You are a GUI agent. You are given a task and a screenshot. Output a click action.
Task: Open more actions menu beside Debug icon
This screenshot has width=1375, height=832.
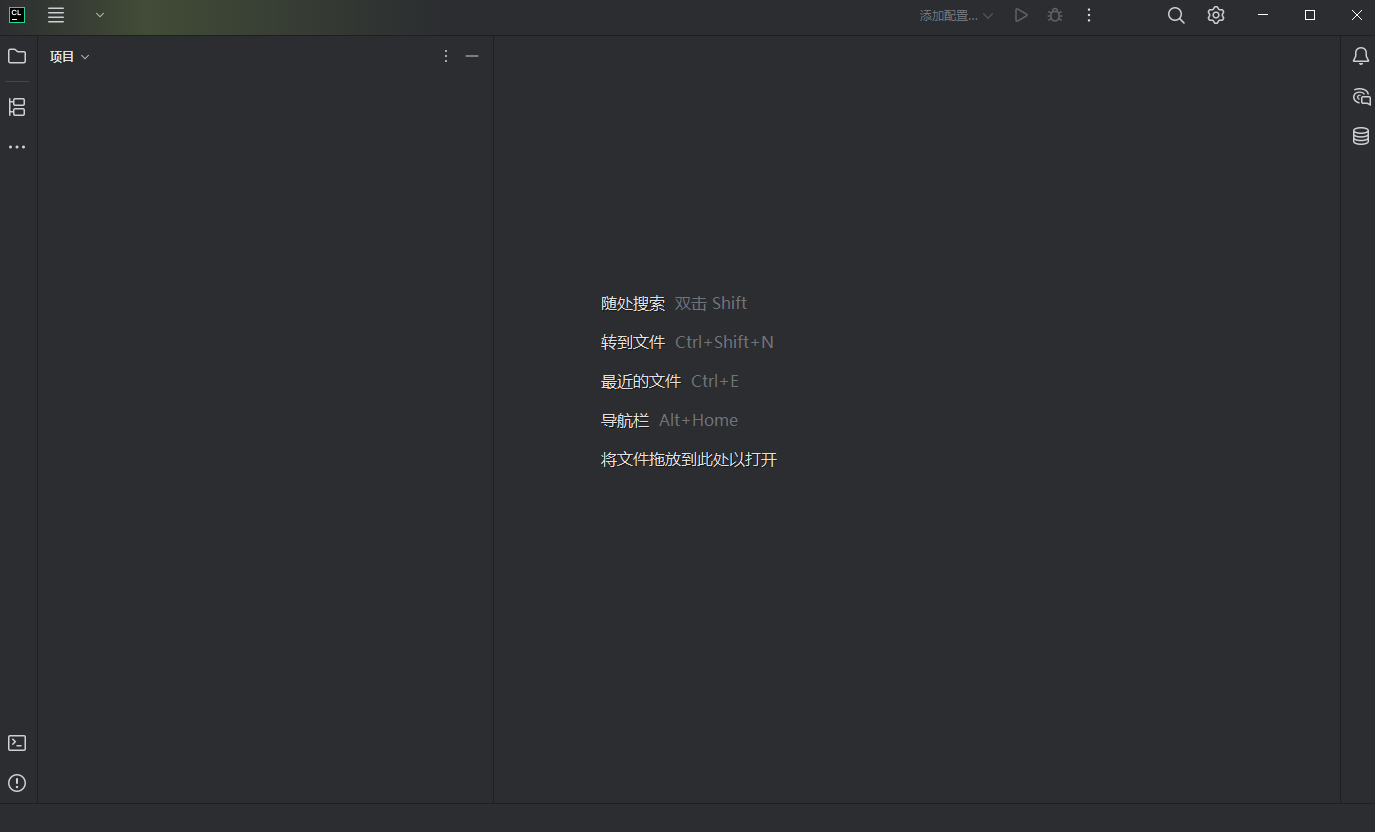[x=1089, y=15]
